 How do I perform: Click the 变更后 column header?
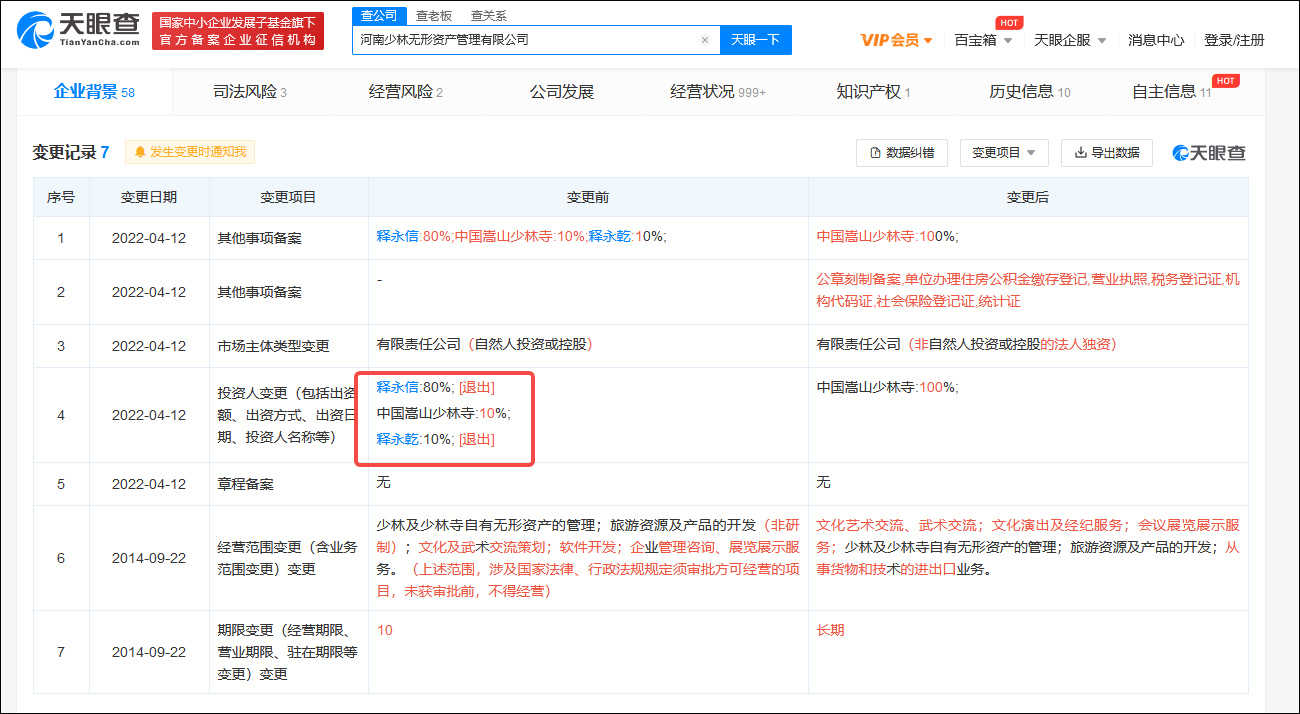1028,197
